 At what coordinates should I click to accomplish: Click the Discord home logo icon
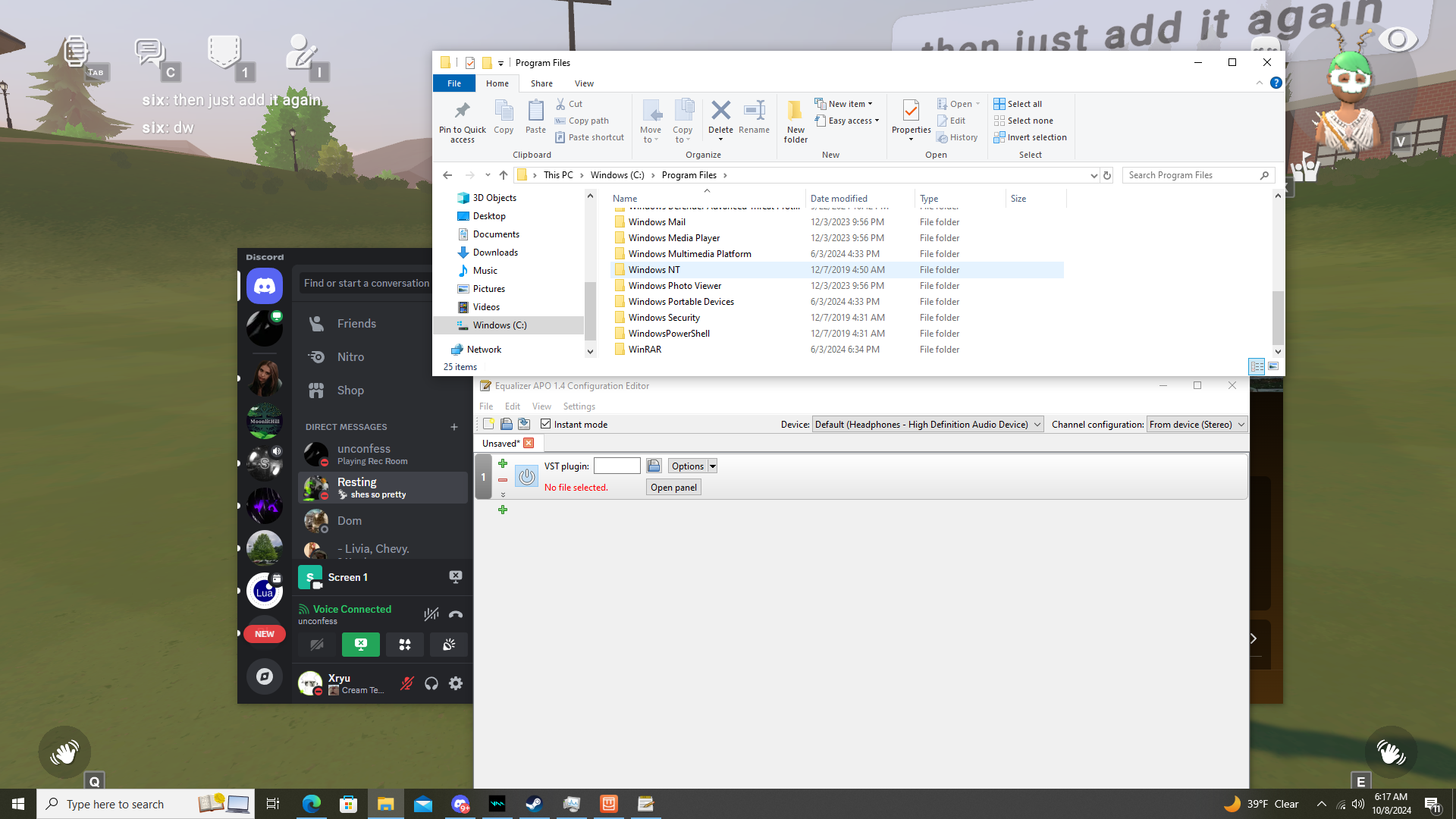pyautogui.click(x=264, y=286)
